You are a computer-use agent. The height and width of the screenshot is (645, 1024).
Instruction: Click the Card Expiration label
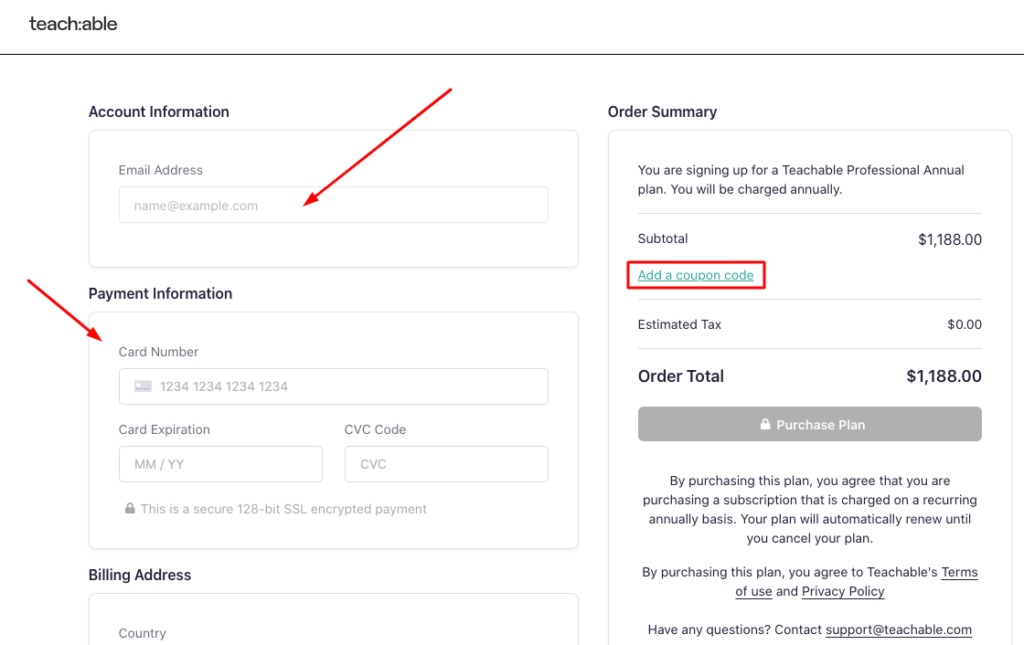coord(164,430)
